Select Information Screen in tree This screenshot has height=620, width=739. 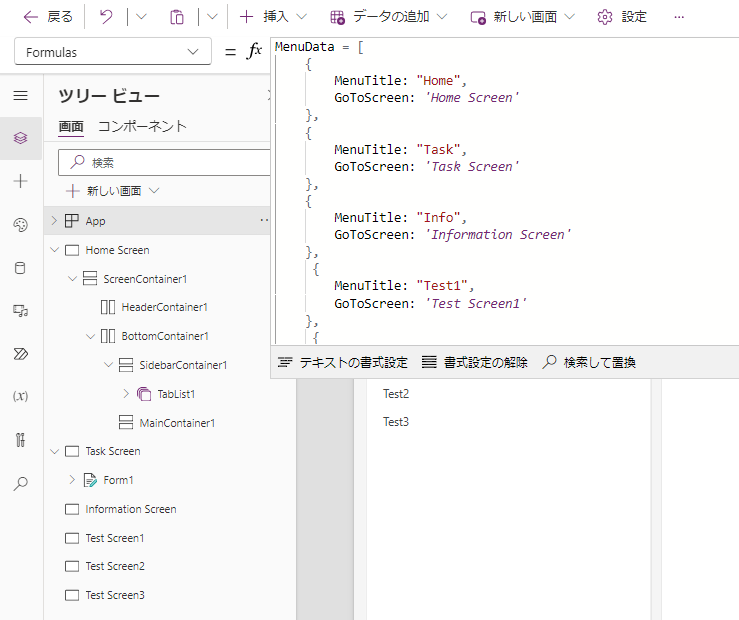(131, 509)
